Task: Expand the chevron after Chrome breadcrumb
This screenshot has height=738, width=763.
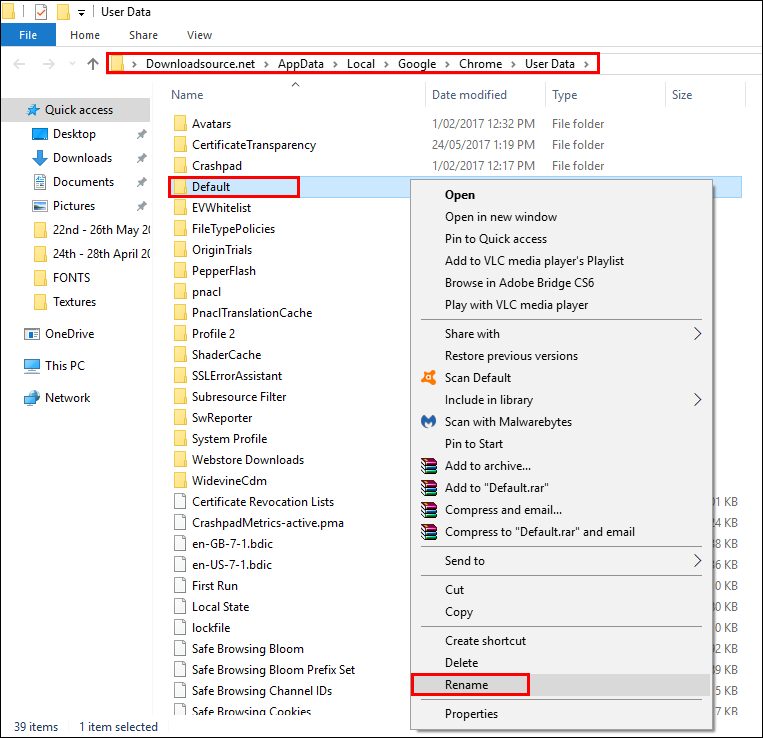Action: (x=513, y=64)
